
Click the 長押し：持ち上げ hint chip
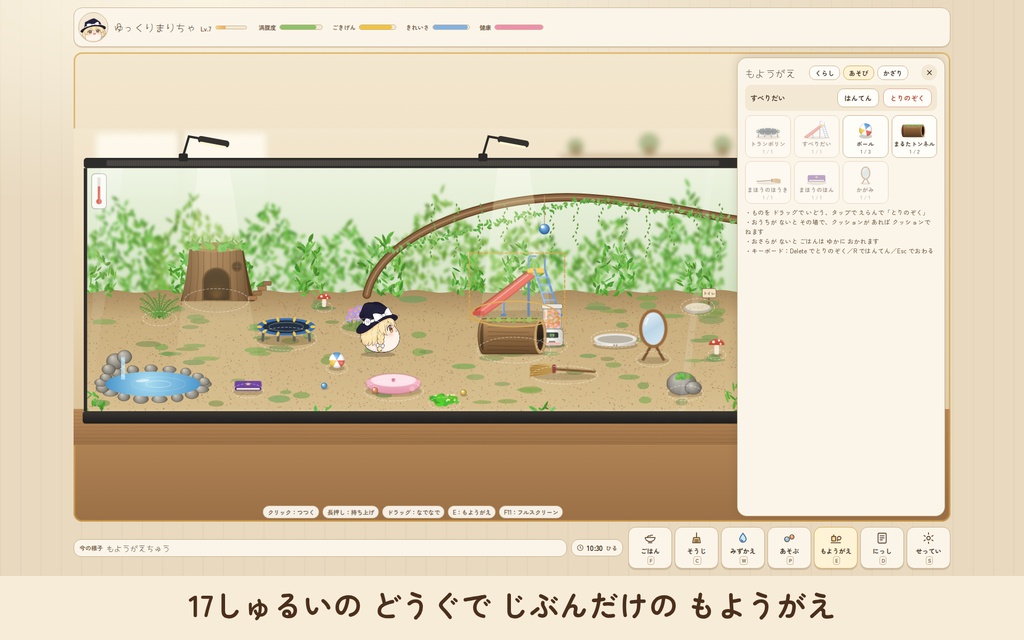[351, 512]
